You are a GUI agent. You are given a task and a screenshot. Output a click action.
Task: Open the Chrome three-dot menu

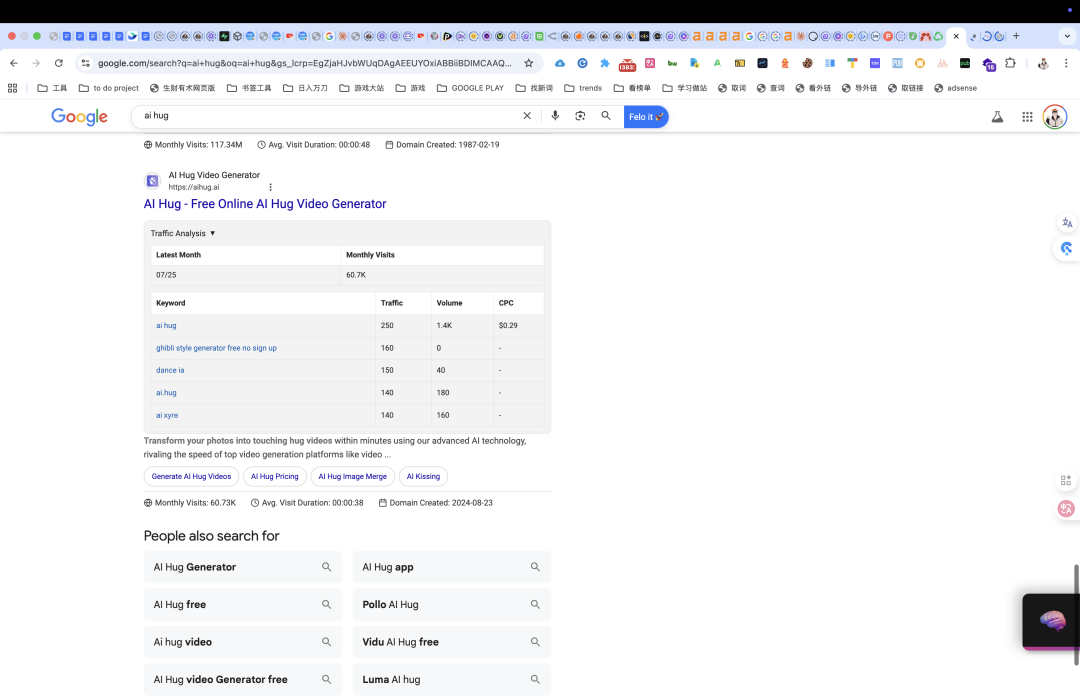point(1066,63)
